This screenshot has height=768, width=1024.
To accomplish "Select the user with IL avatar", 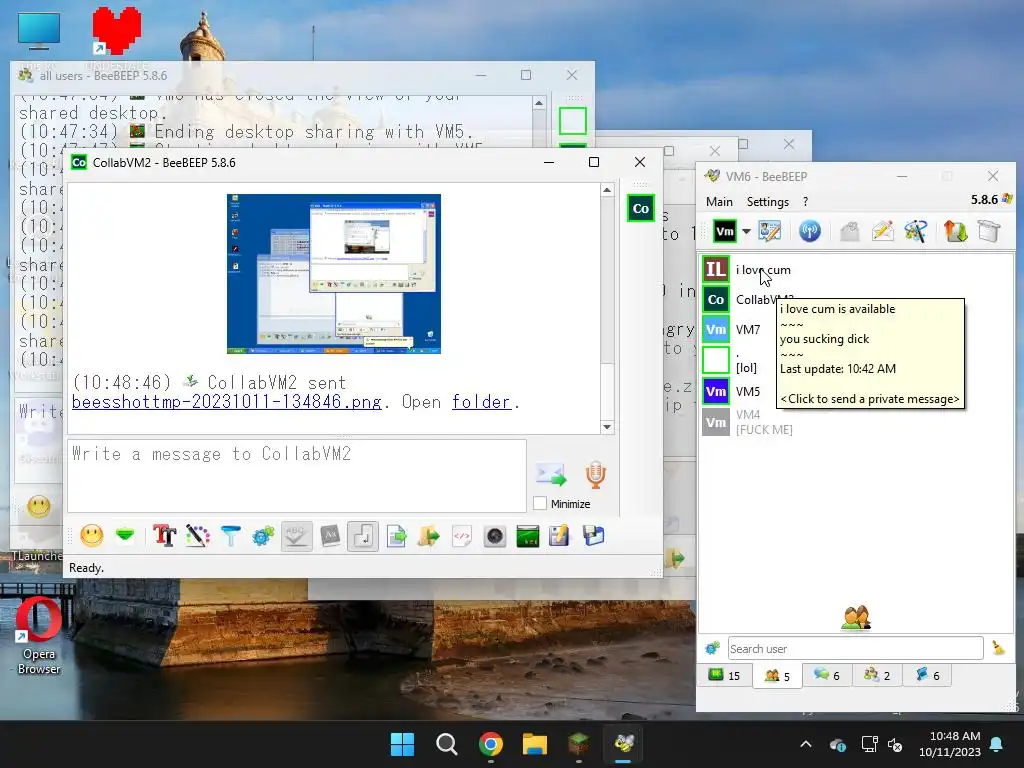I will [x=857, y=269].
